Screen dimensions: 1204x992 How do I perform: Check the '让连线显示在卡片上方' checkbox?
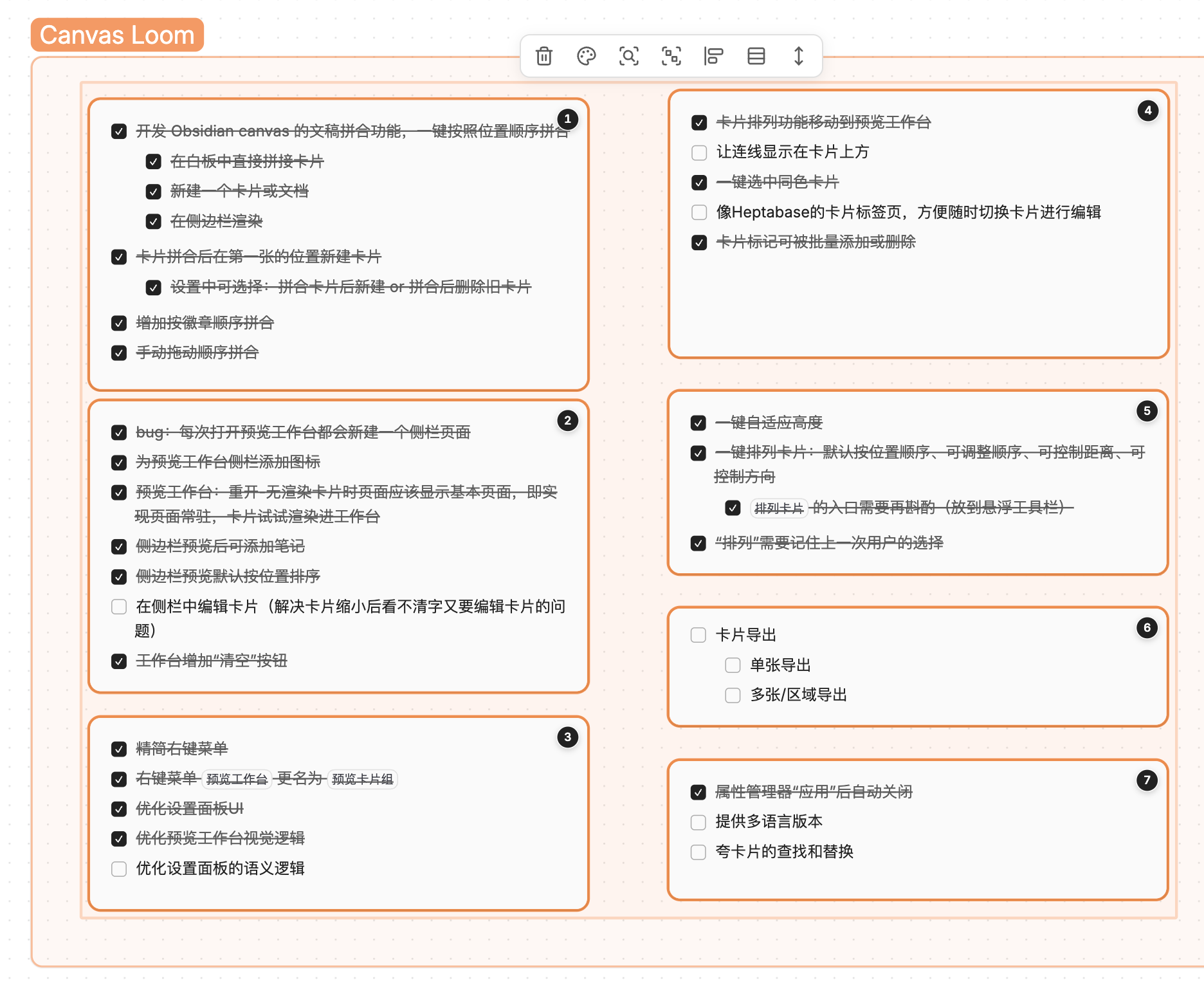coord(699,152)
